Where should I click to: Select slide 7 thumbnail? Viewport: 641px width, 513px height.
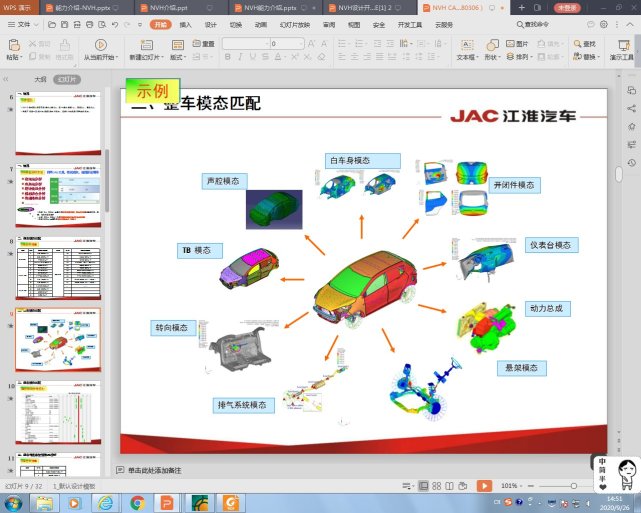(58, 195)
